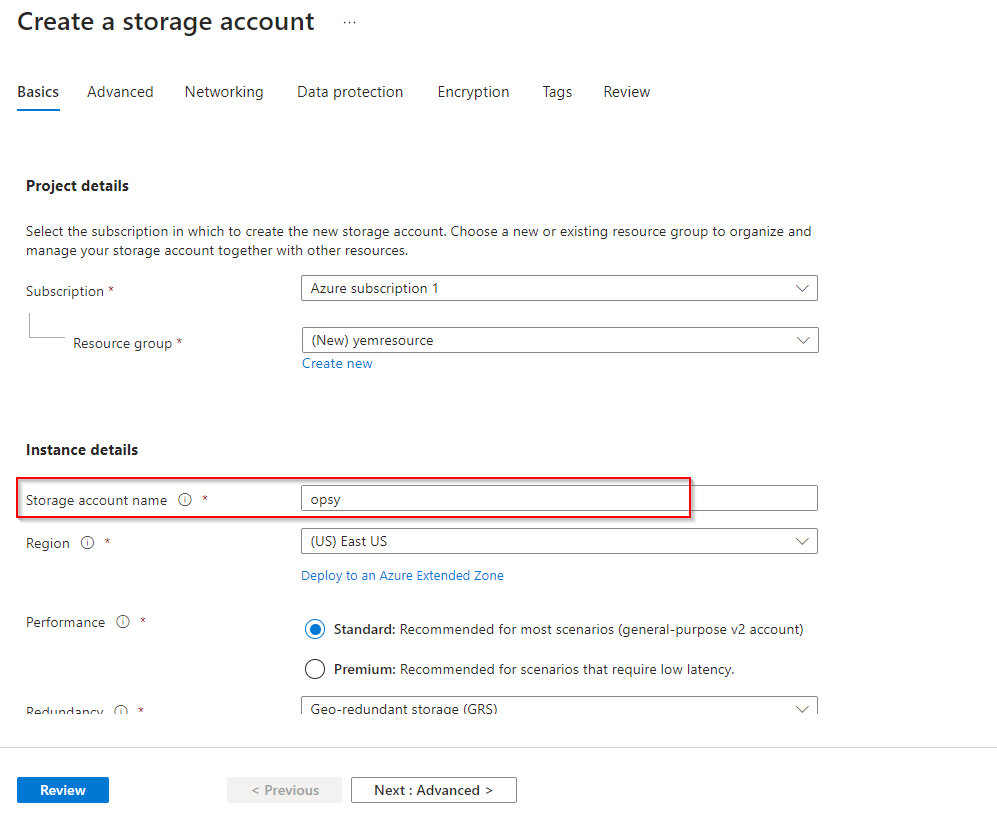Click info icon beside Storage account name

(x=185, y=500)
